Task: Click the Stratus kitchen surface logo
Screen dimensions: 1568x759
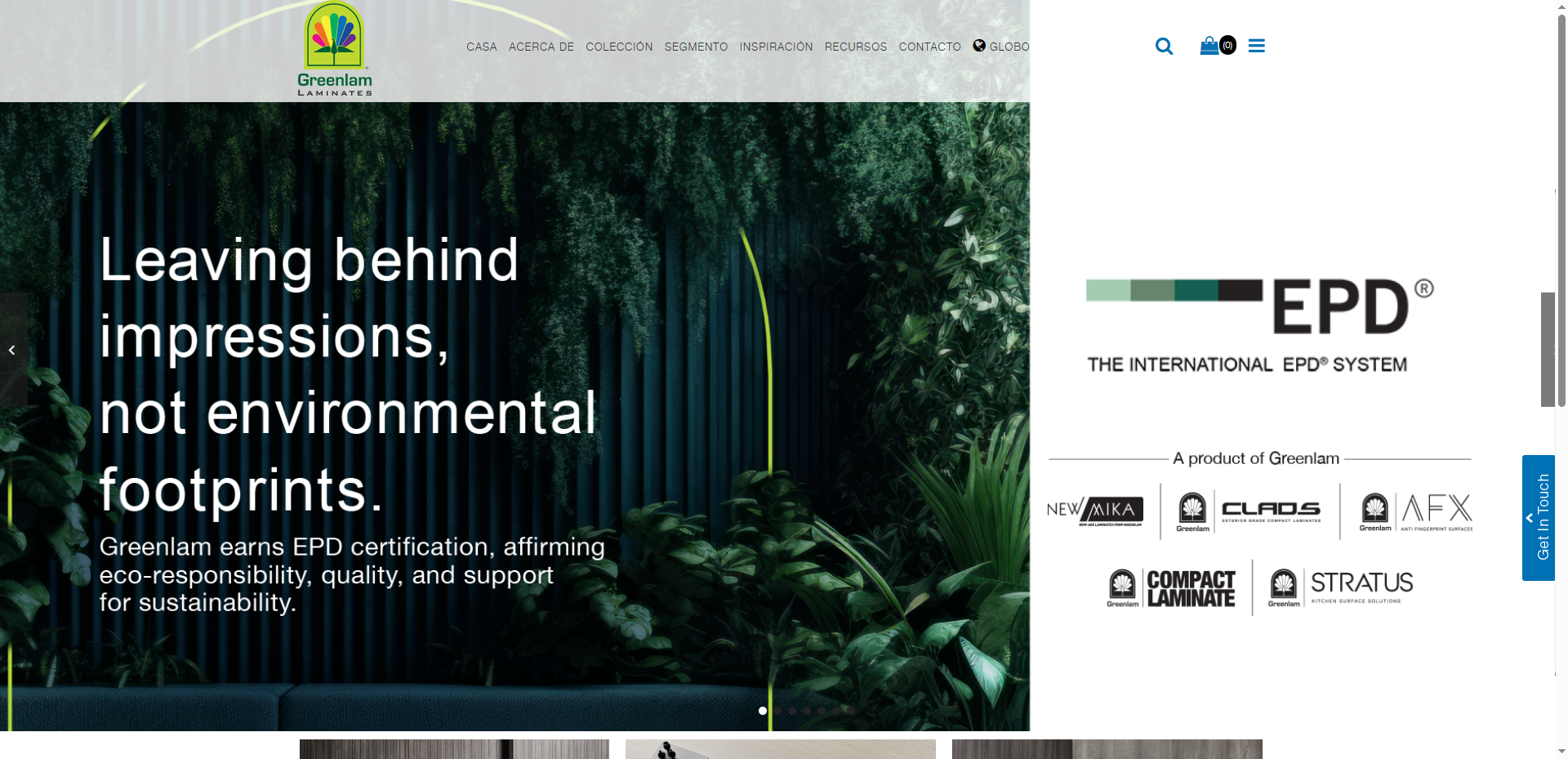Action: point(1340,588)
